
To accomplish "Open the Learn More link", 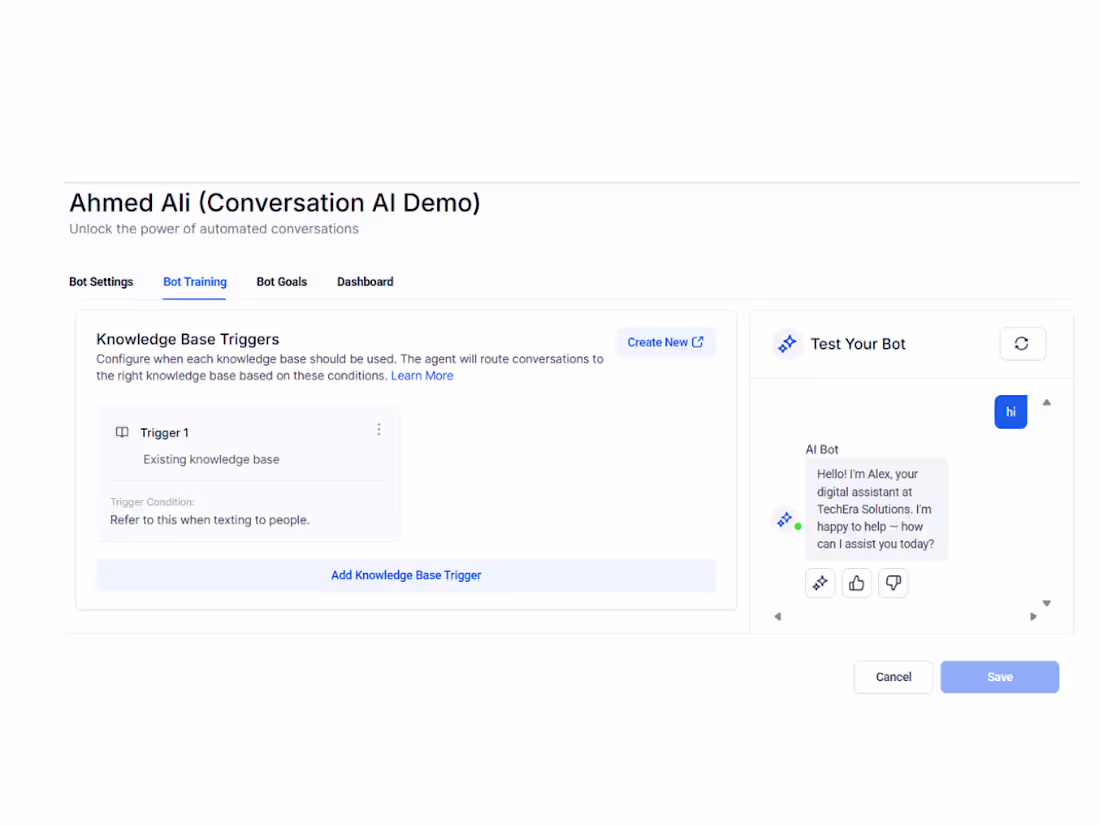I will [x=422, y=375].
